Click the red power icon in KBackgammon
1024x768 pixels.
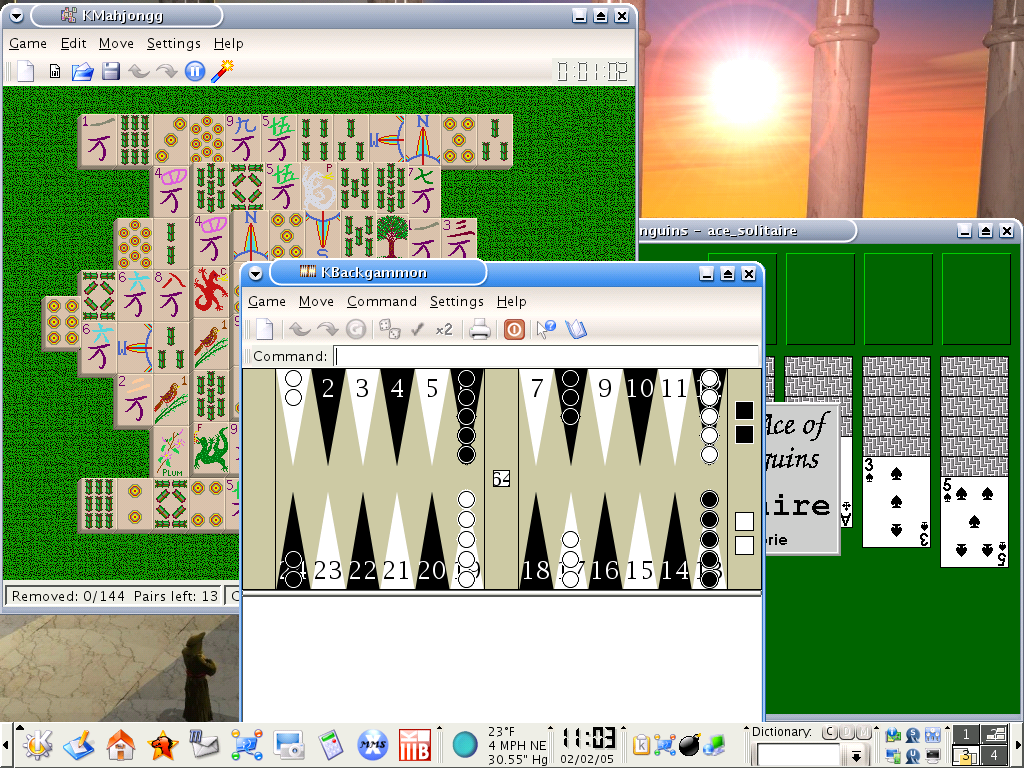coord(514,329)
